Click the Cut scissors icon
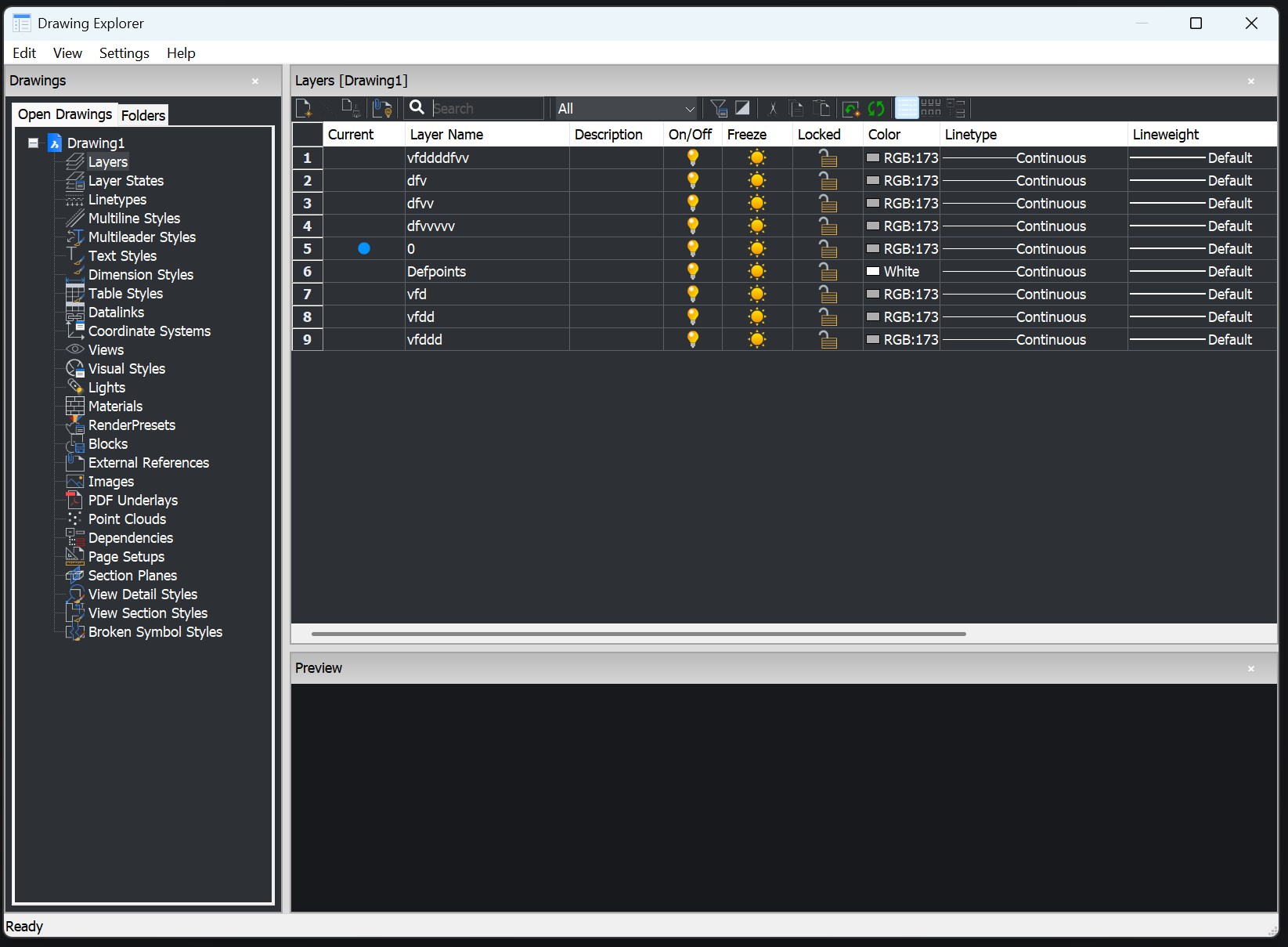This screenshot has width=1288, height=947. (x=773, y=108)
